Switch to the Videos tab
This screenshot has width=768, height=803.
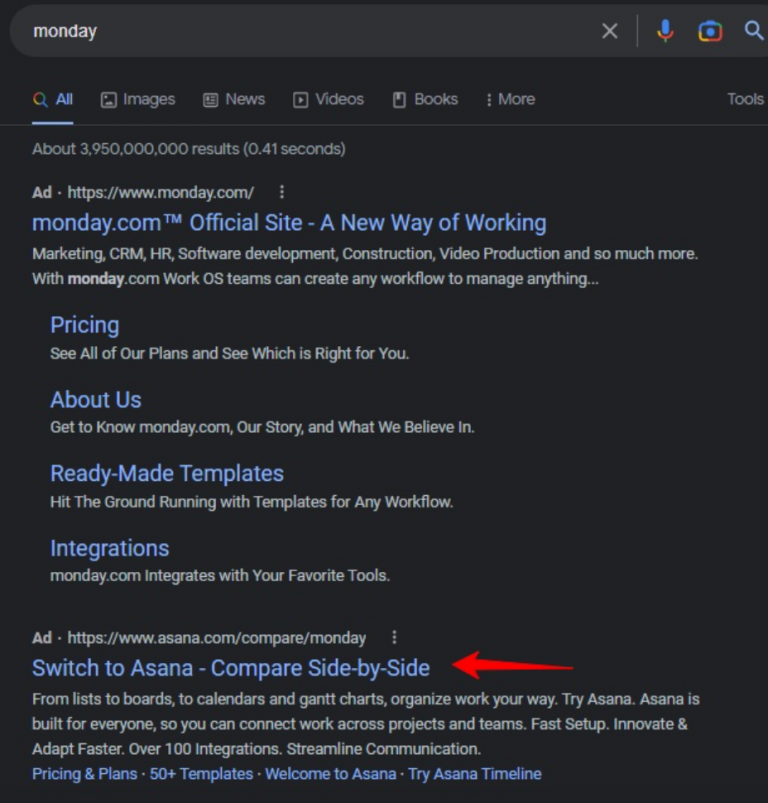[x=328, y=99]
